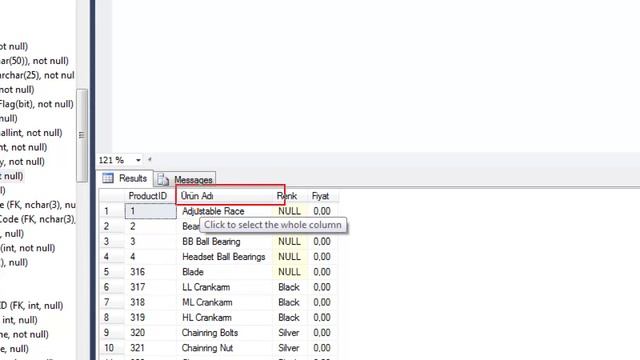Viewport: 640px width, 360px height.
Task: Select the allint, not null column node
Action: coord(31,133)
